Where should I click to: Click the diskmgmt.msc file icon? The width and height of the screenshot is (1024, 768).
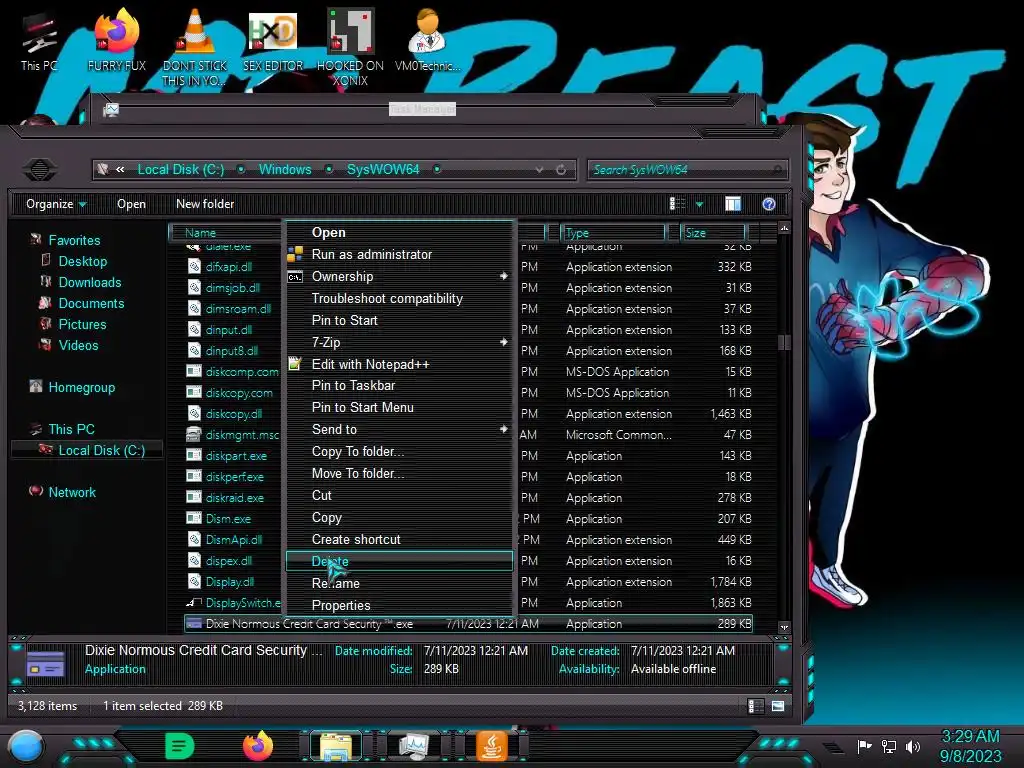[x=193, y=435]
